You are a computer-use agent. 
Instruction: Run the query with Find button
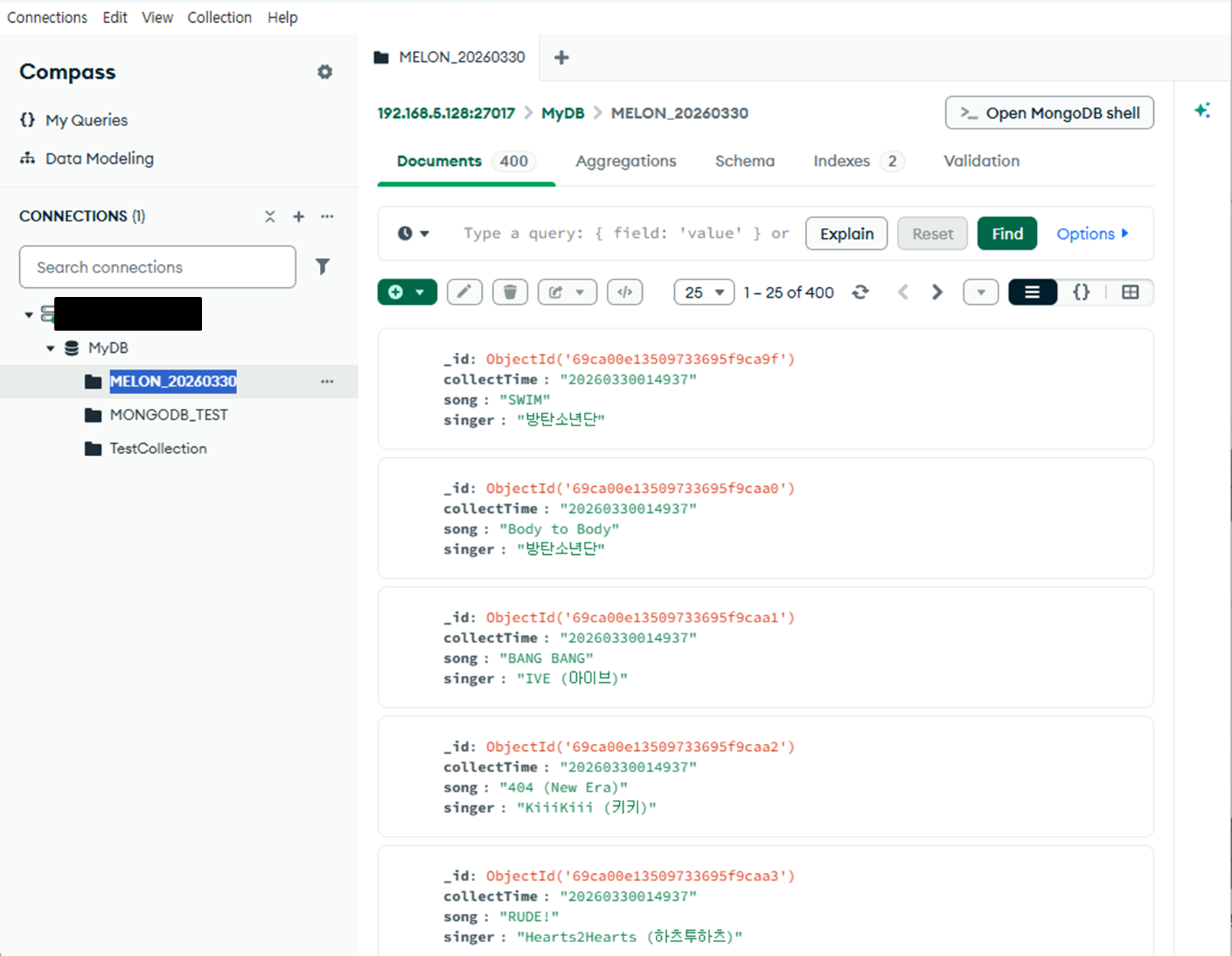click(x=1007, y=233)
